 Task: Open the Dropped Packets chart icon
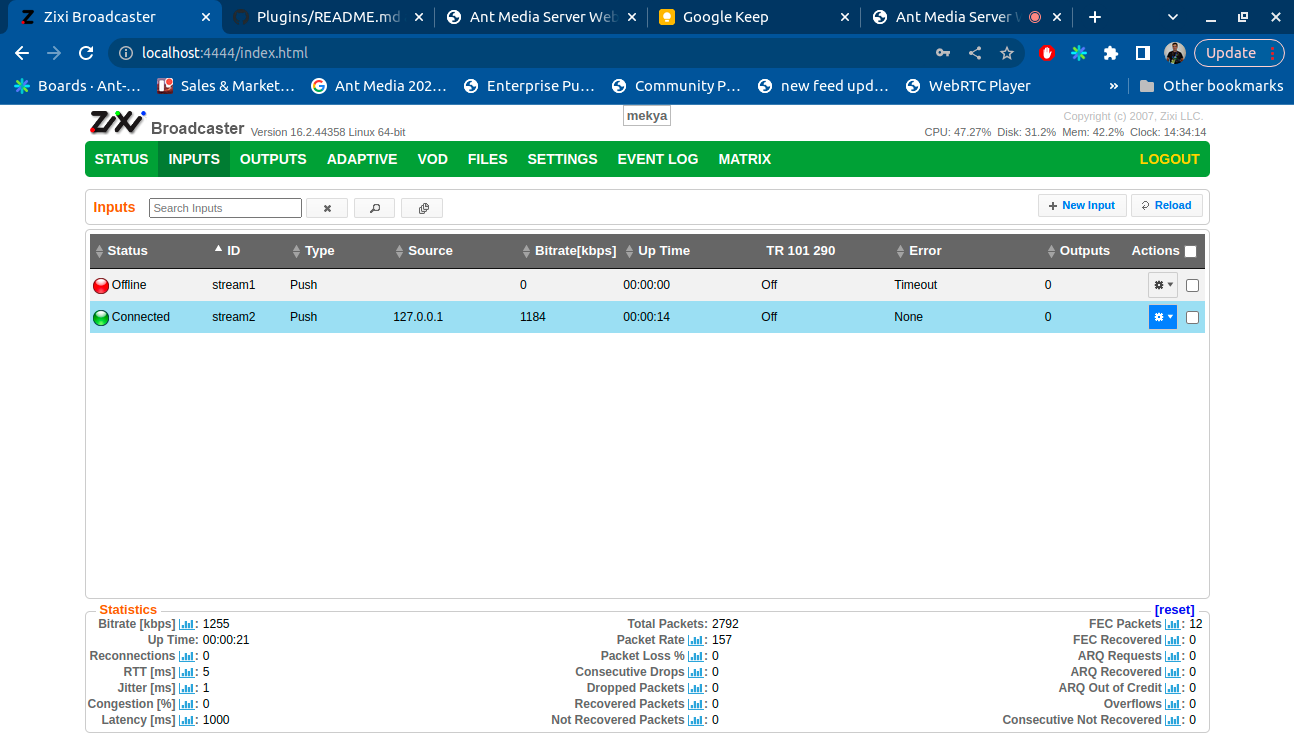[x=696, y=688]
